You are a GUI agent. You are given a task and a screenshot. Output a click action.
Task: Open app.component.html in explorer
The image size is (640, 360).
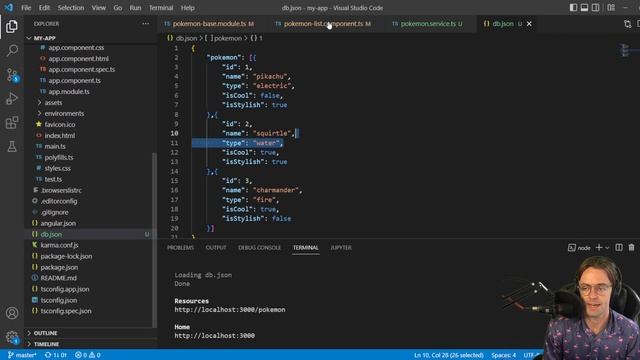(x=78, y=59)
